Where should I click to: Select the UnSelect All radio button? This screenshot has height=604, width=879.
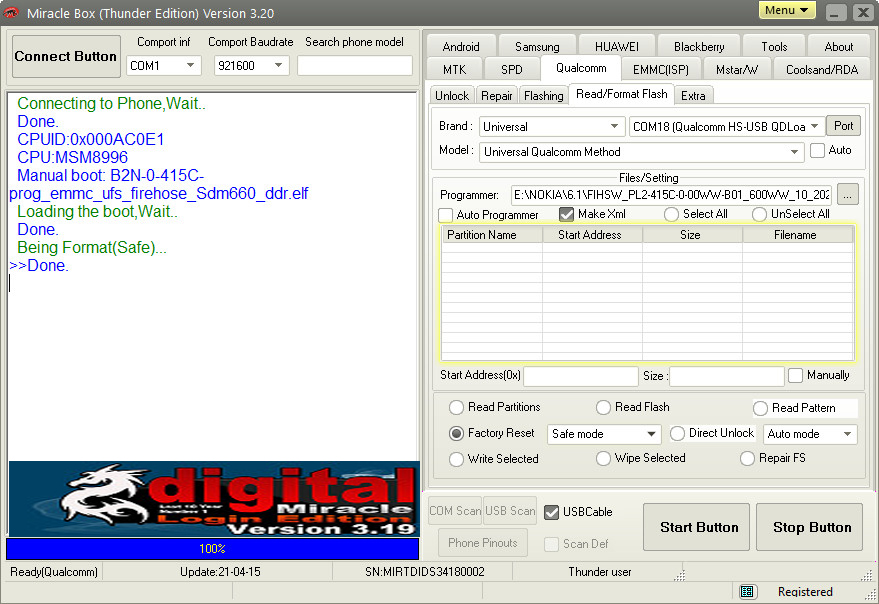pos(759,214)
